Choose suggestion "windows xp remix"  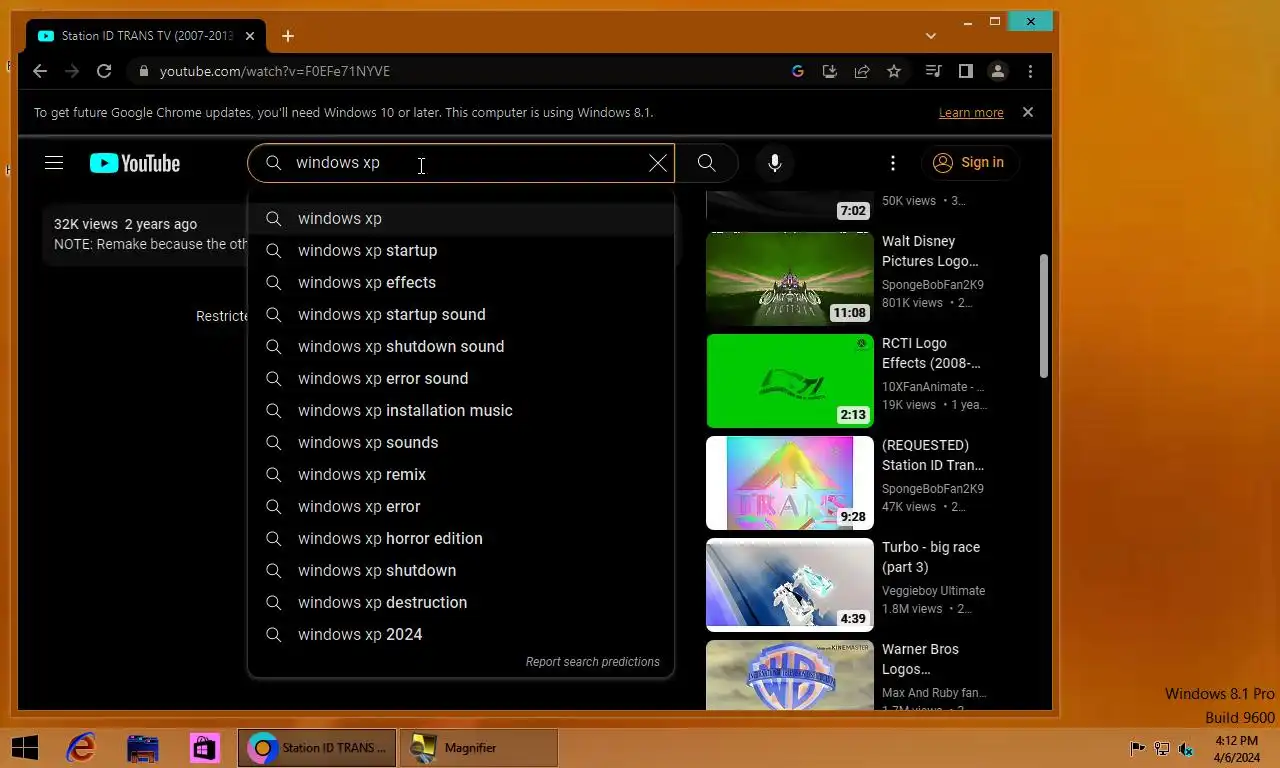(x=460, y=474)
